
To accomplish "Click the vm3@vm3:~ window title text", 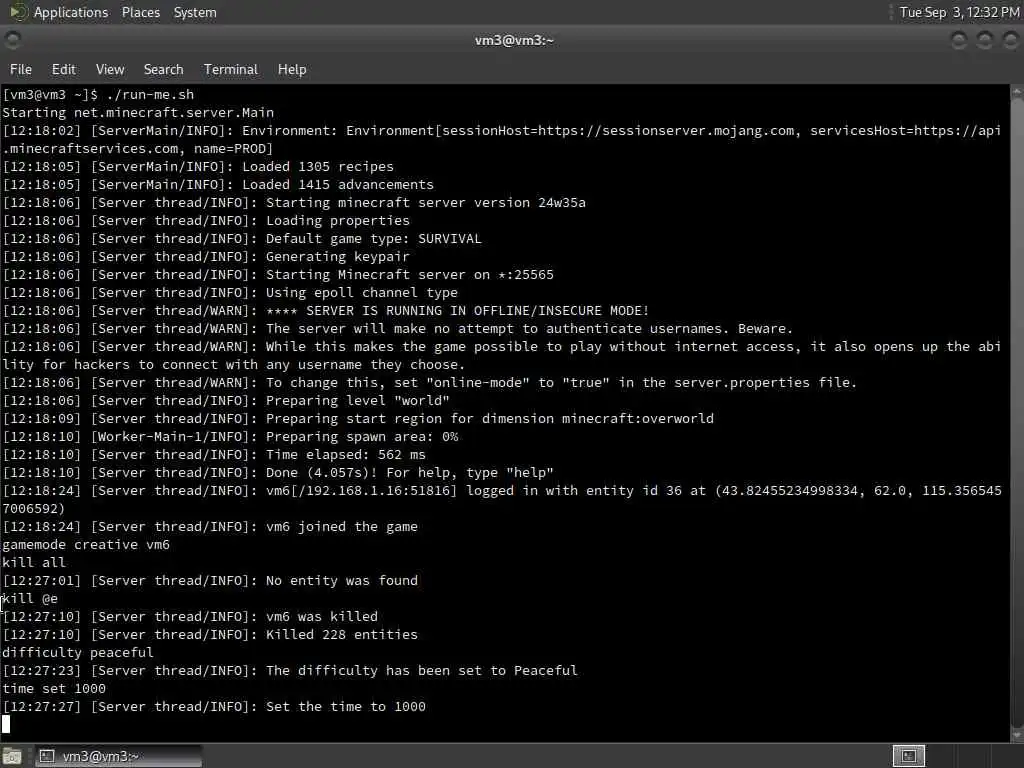I will click(514, 40).
